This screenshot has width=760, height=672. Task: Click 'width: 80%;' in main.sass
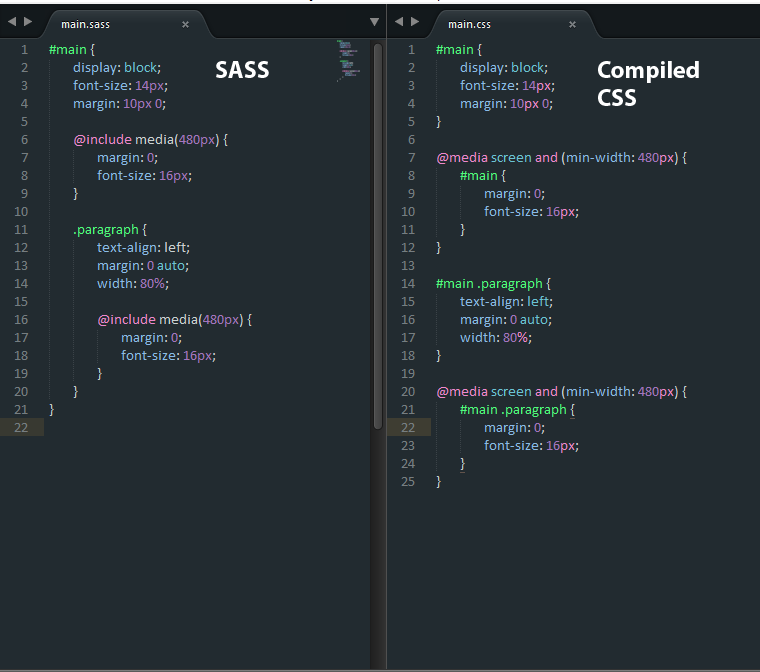coord(133,284)
